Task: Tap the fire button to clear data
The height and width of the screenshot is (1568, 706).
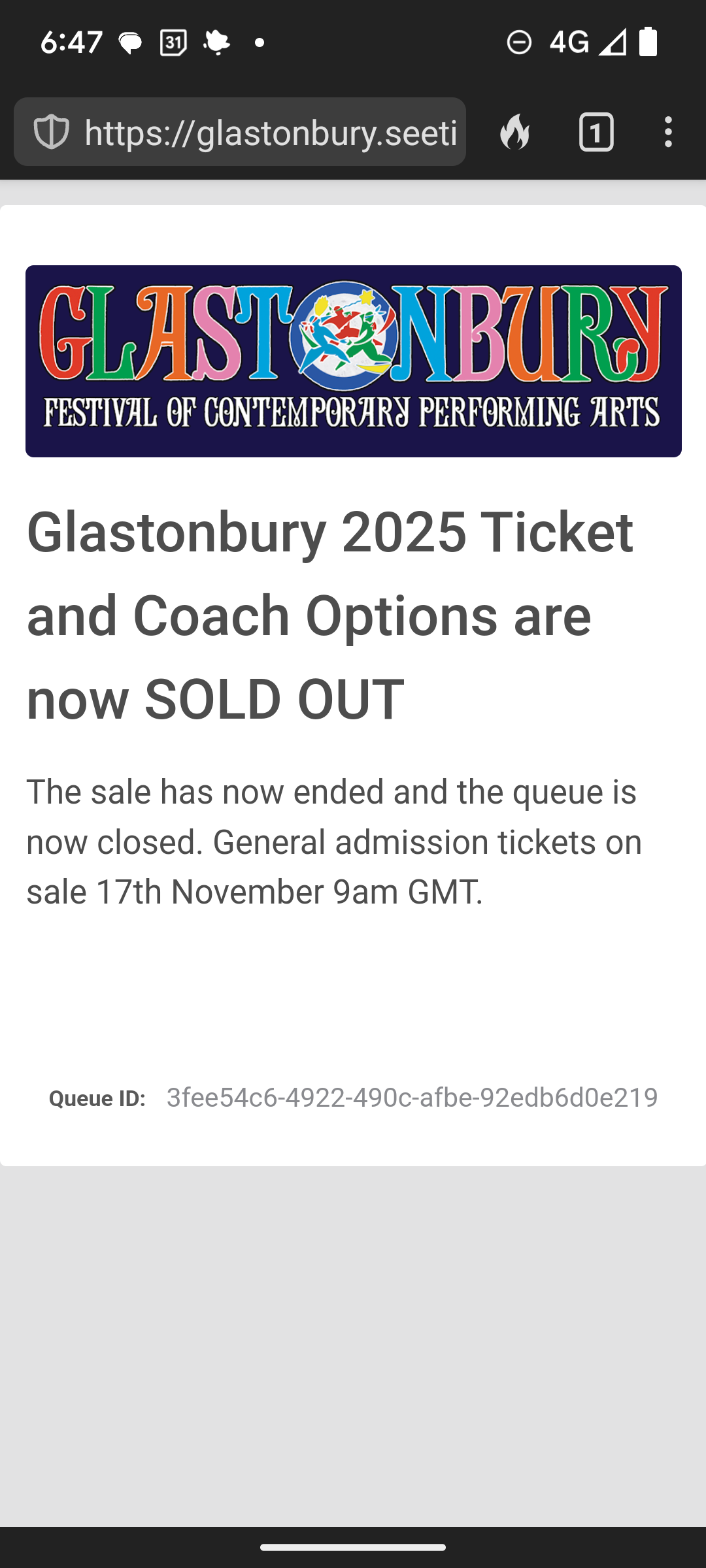Action: click(514, 132)
